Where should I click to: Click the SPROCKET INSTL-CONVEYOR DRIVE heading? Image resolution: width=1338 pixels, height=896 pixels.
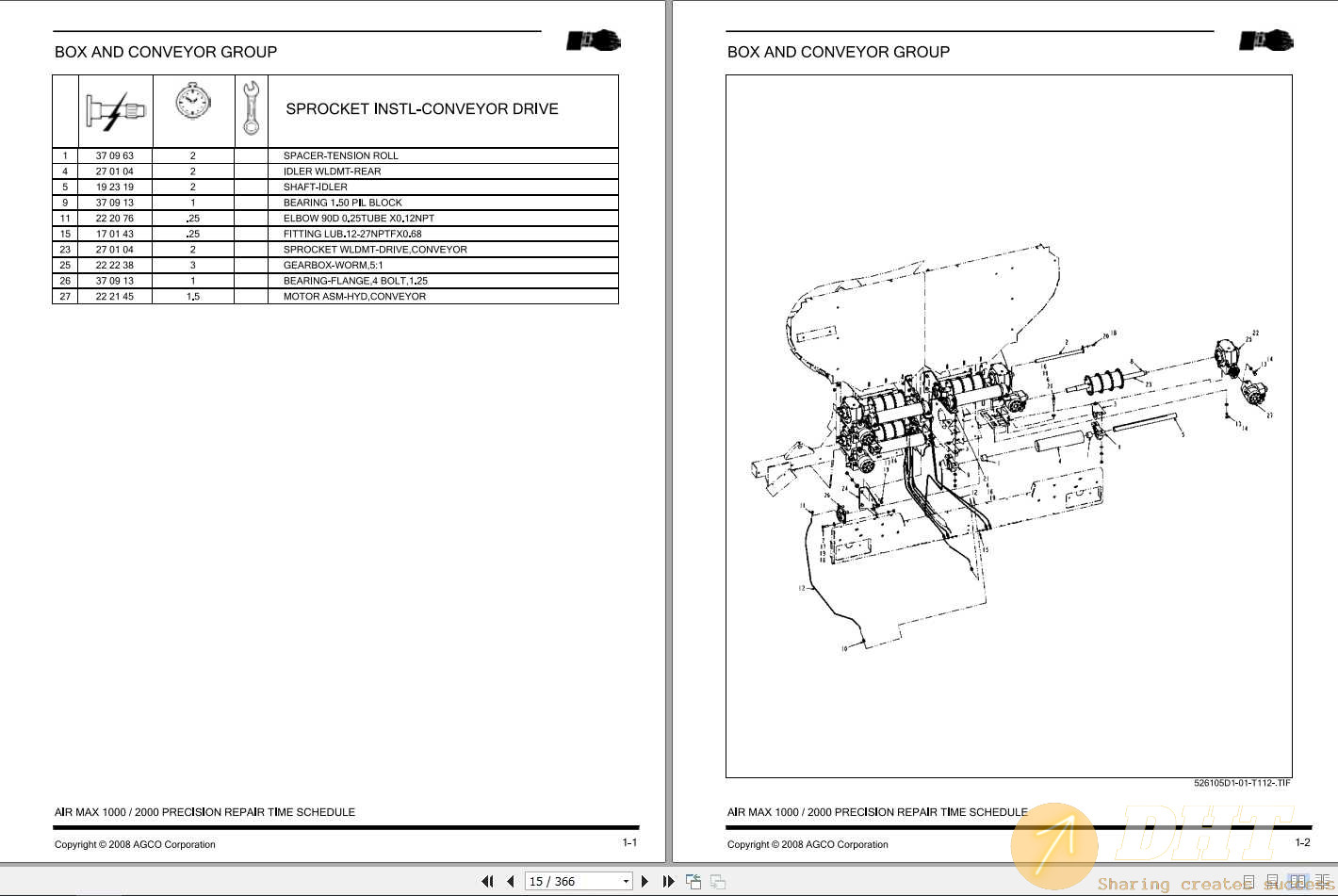click(x=421, y=109)
